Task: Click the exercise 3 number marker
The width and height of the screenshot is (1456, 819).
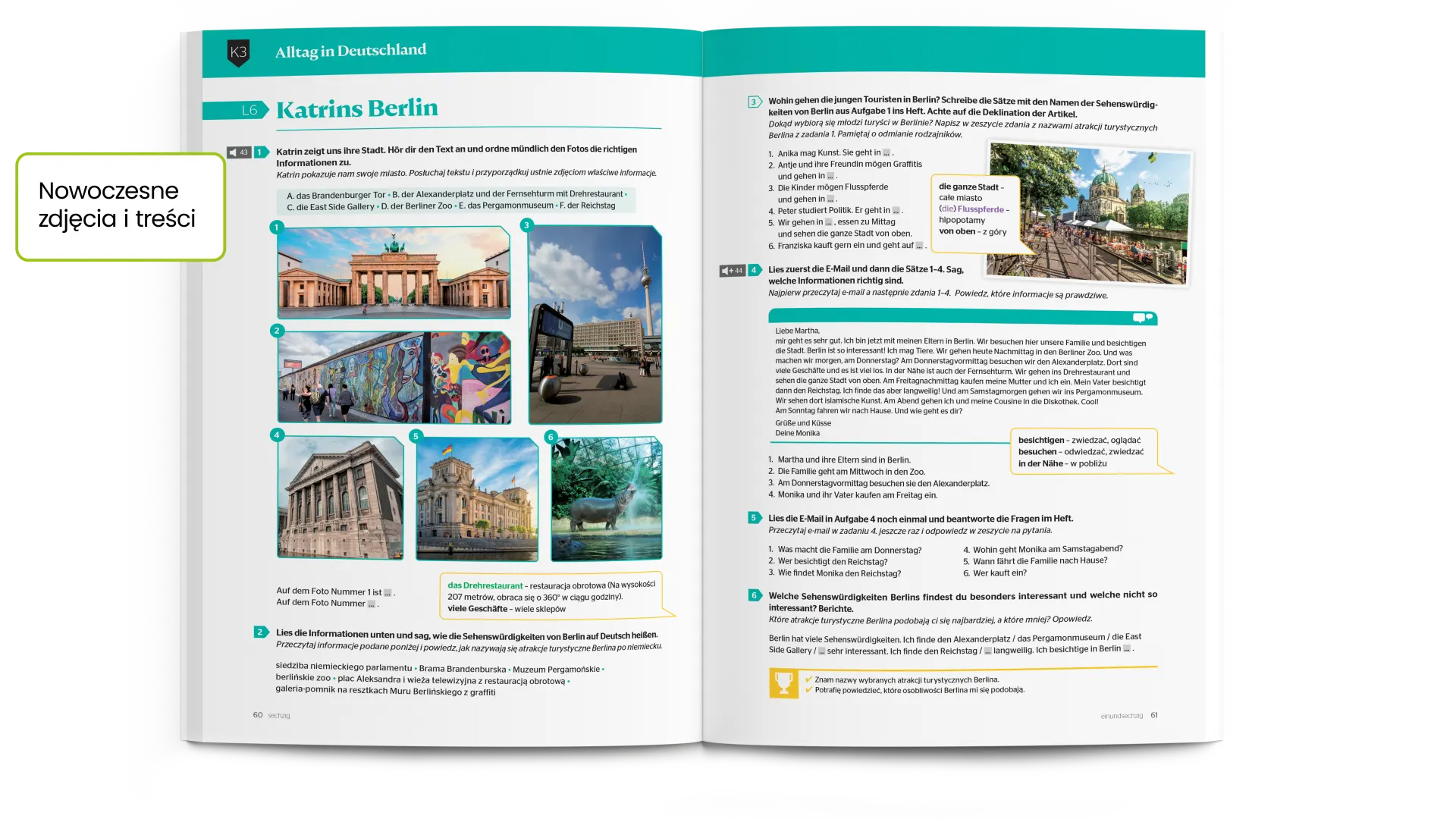Action: pos(754,102)
